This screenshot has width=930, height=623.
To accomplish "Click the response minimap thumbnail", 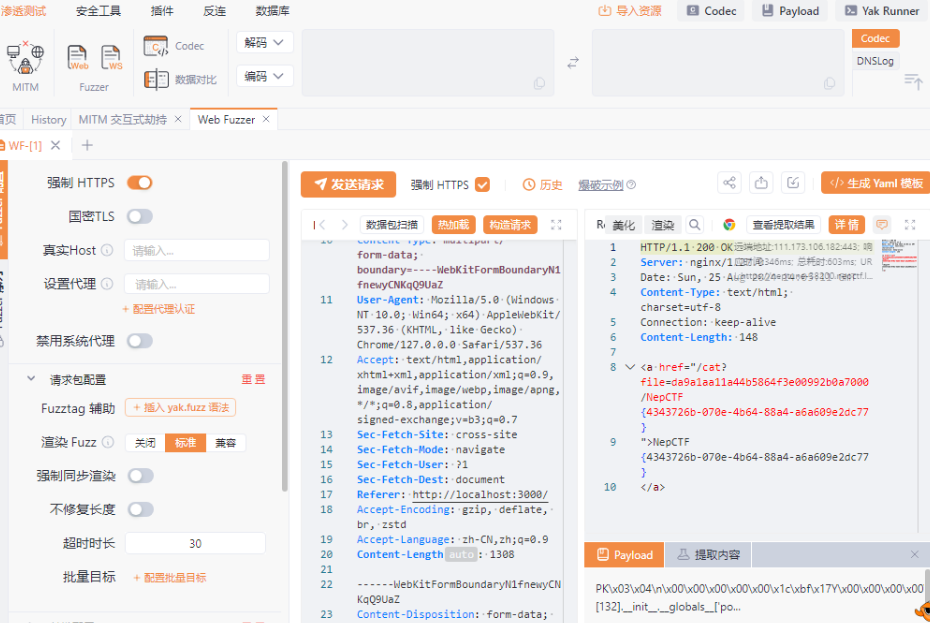I will pos(899,255).
